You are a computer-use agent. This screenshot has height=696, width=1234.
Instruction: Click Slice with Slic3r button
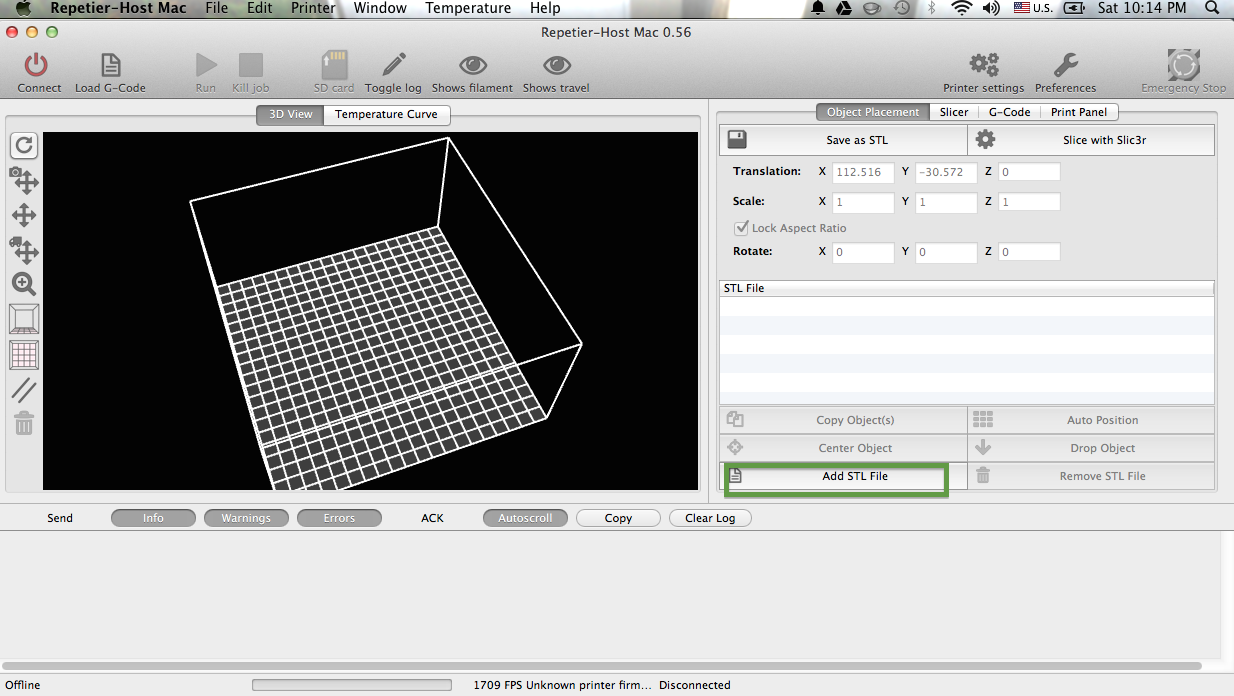coord(1091,140)
